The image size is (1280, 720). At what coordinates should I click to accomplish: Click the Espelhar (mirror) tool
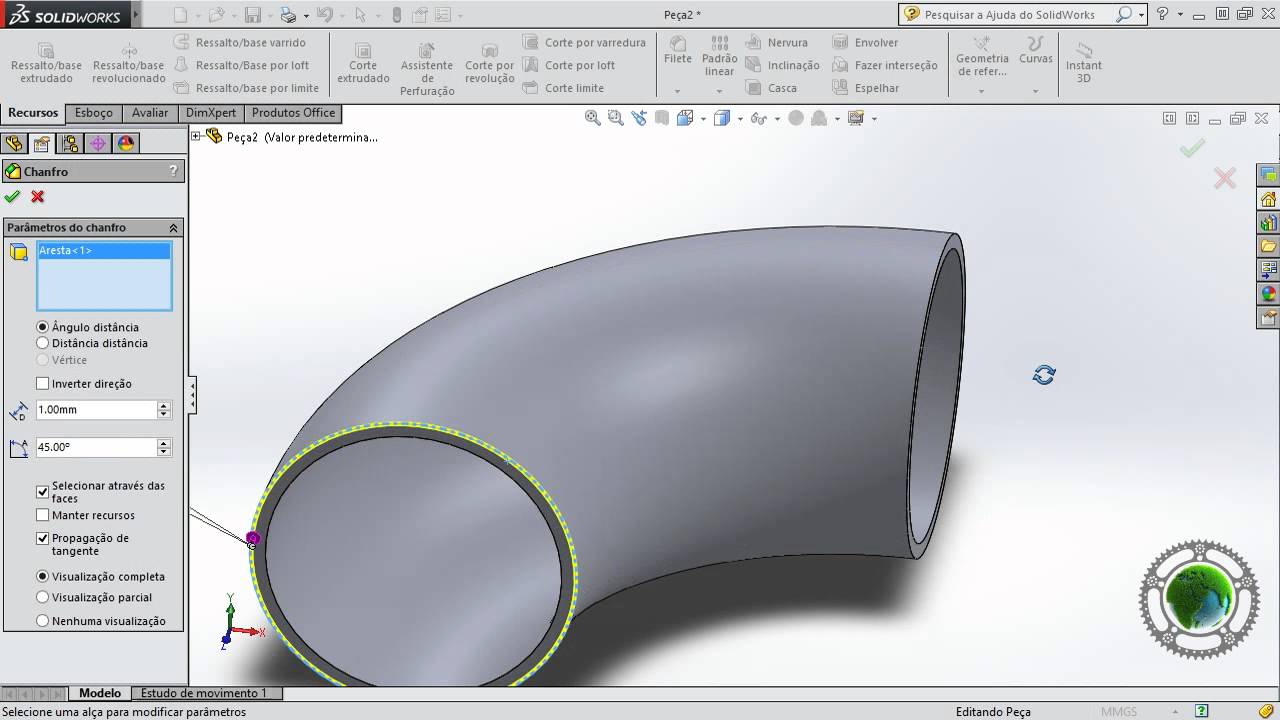[866, 88]
